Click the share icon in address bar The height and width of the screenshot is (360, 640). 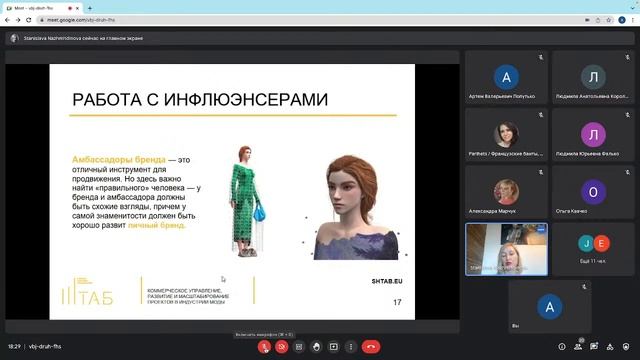pyautogui.click(x=598, y=20)
